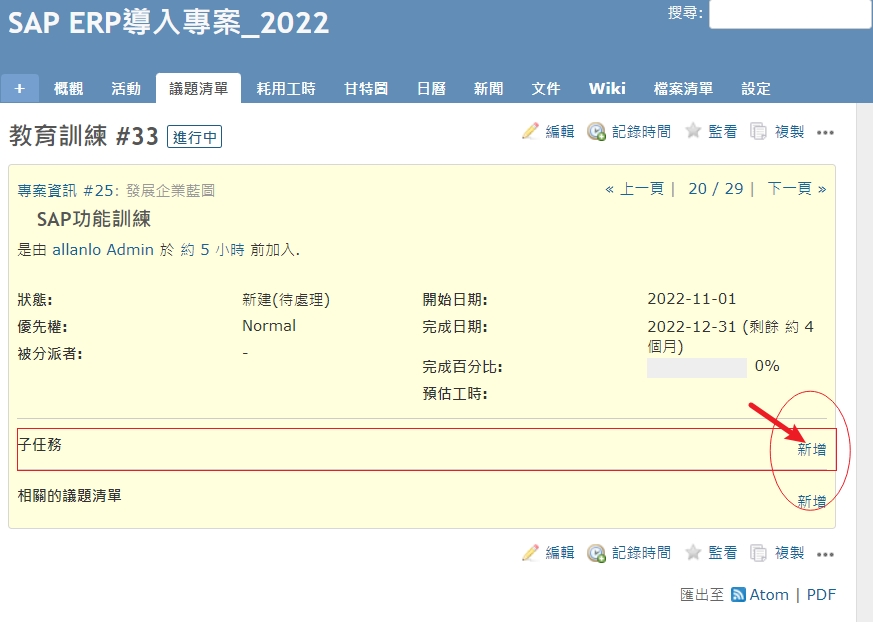Screen dimensions: 873x622
Task: Open the top more actions ellipsis menu
Action: point(825,133)
